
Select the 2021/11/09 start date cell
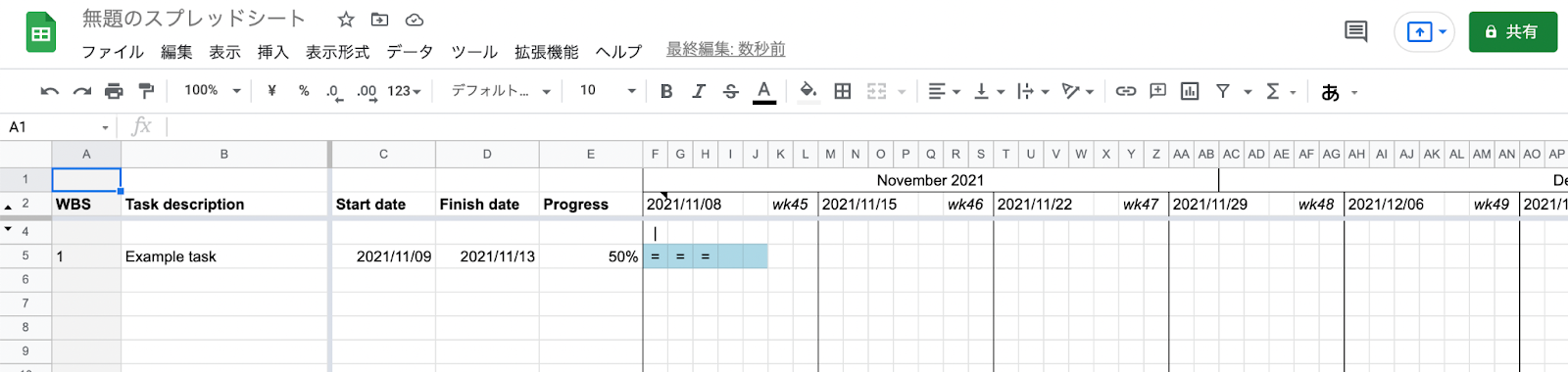pyautogui.click(x=384, y=256)
